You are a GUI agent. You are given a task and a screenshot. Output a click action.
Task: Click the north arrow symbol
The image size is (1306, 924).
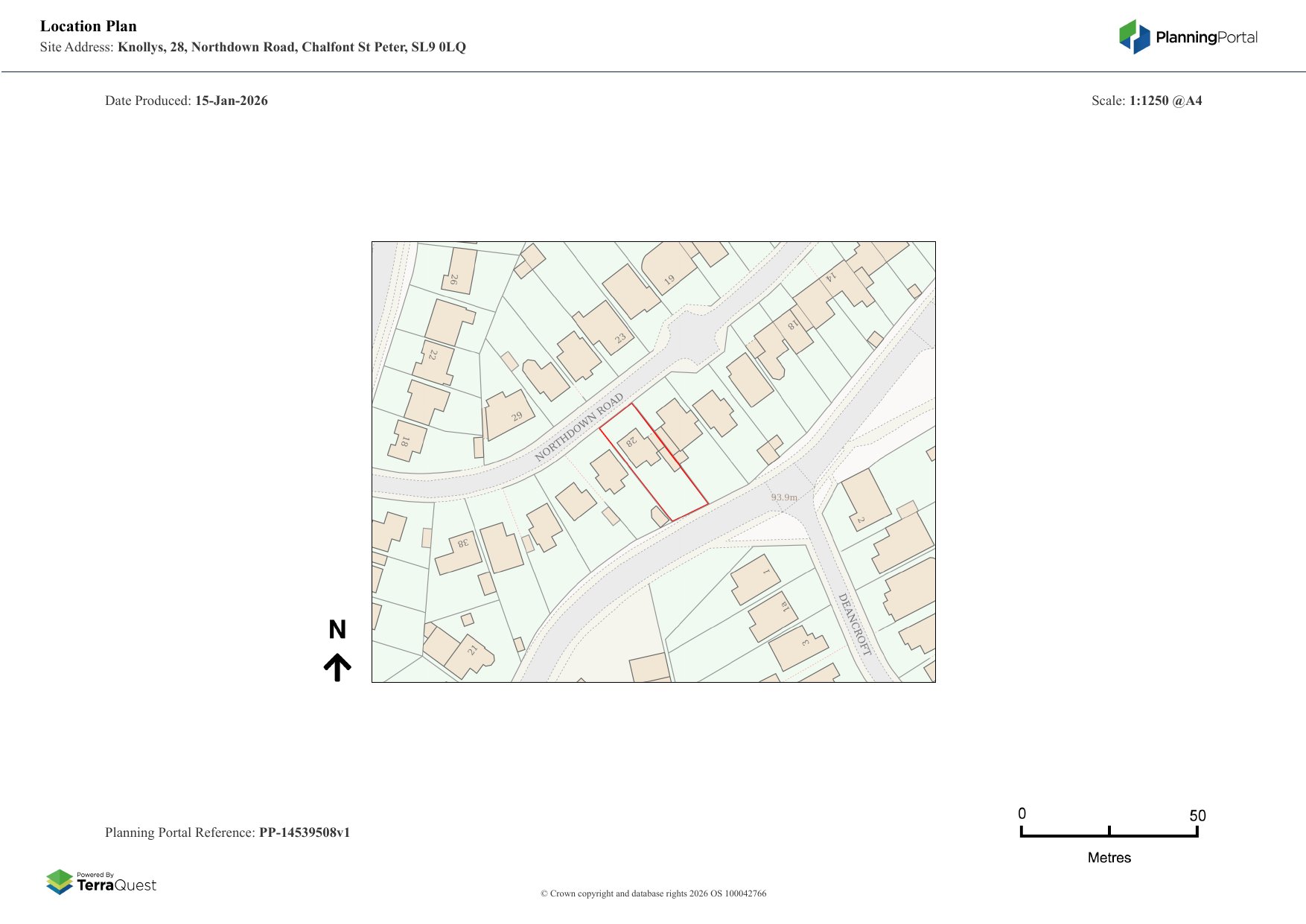[x=337, y=667]
